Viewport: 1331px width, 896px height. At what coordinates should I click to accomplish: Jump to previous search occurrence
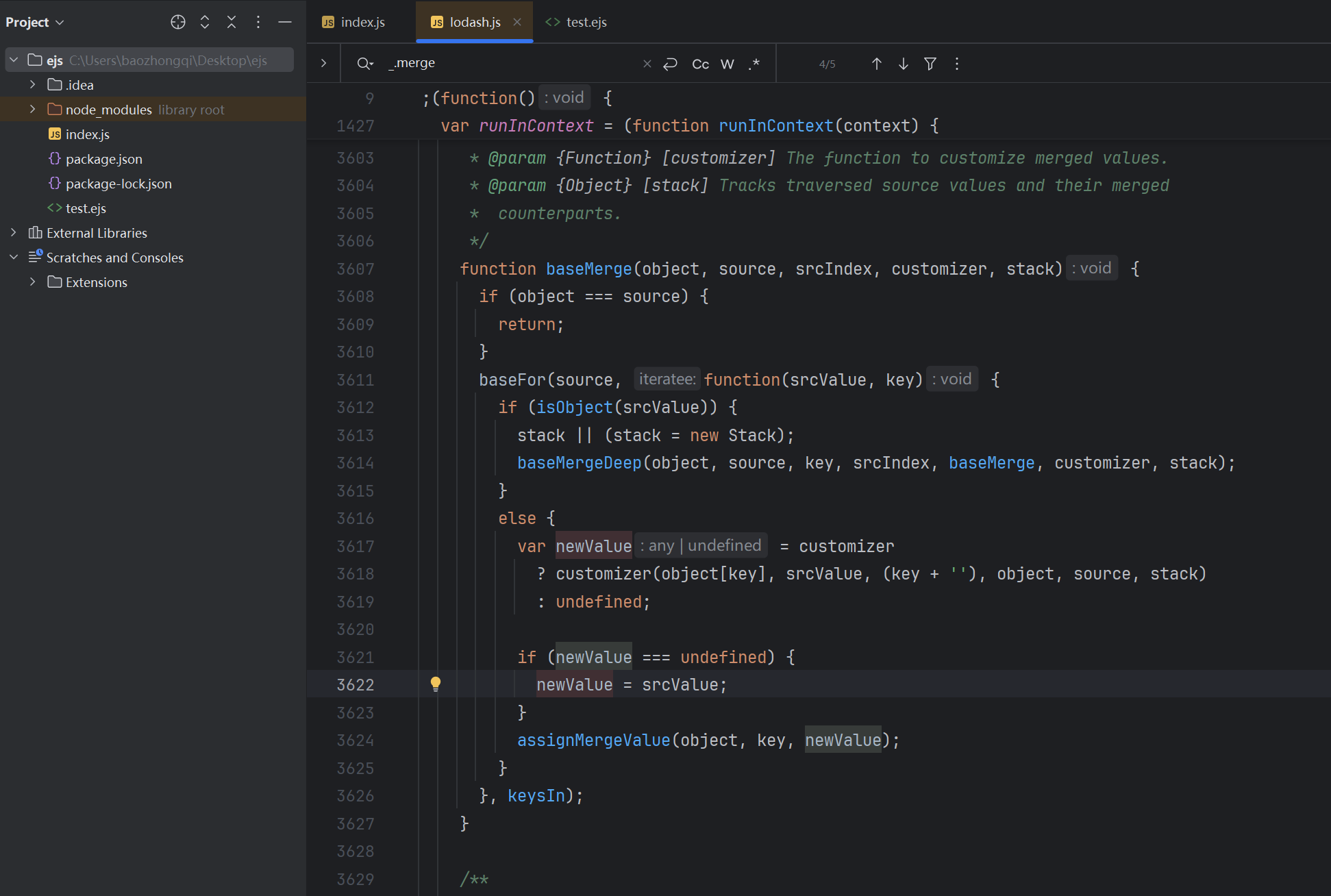tap(876, 64)
